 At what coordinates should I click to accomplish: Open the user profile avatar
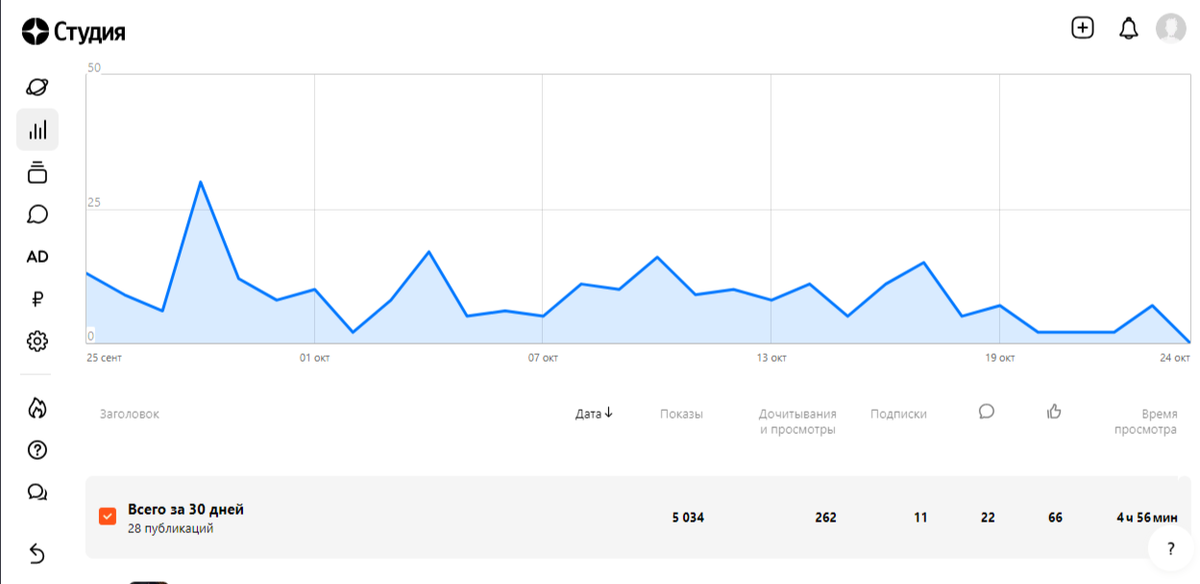click(1171, 28)
